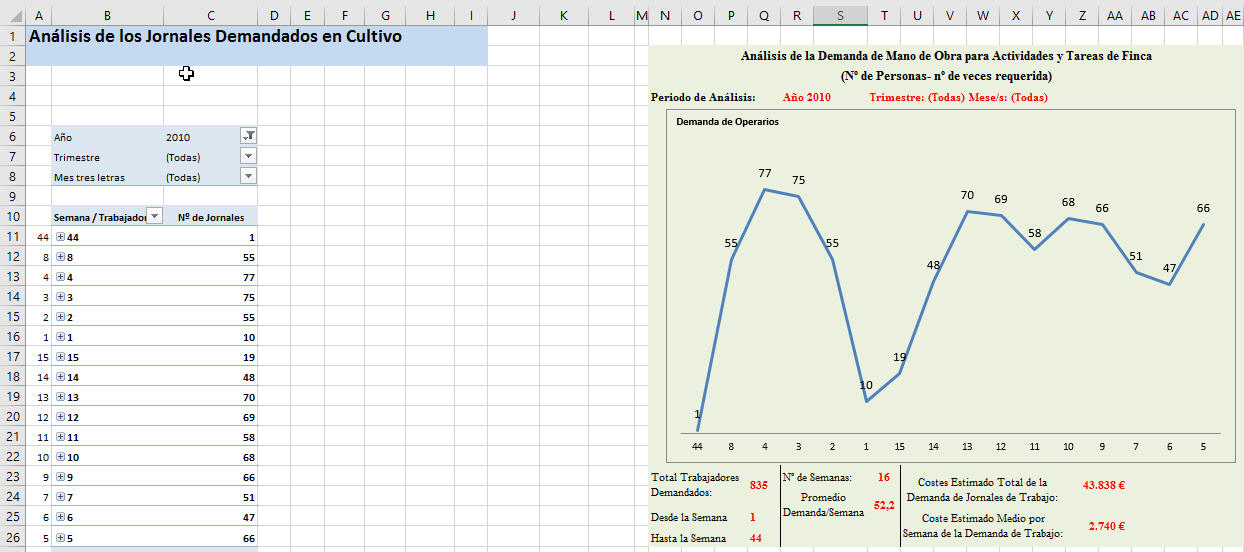Expand week 44 row in pivot table

point(60,237)
